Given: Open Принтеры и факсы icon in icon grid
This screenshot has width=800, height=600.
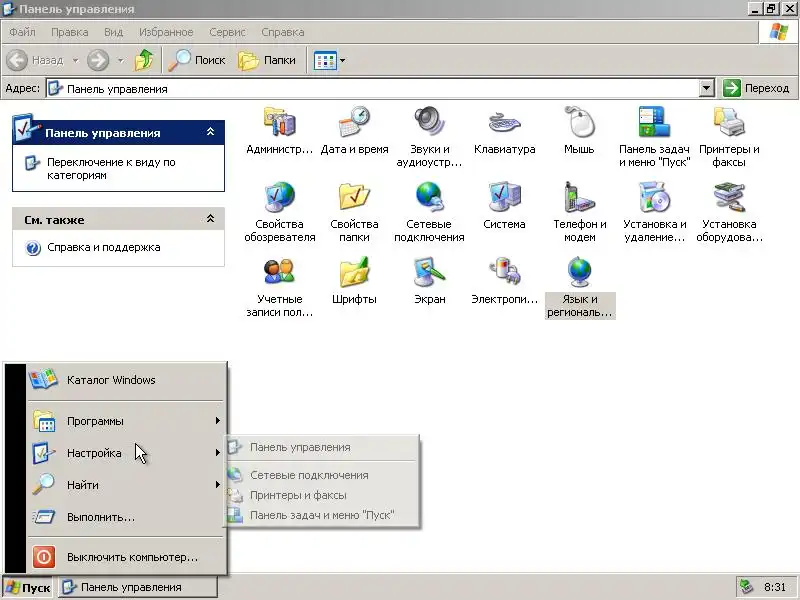Looking at the screenshot, I should tap(729, 136).
